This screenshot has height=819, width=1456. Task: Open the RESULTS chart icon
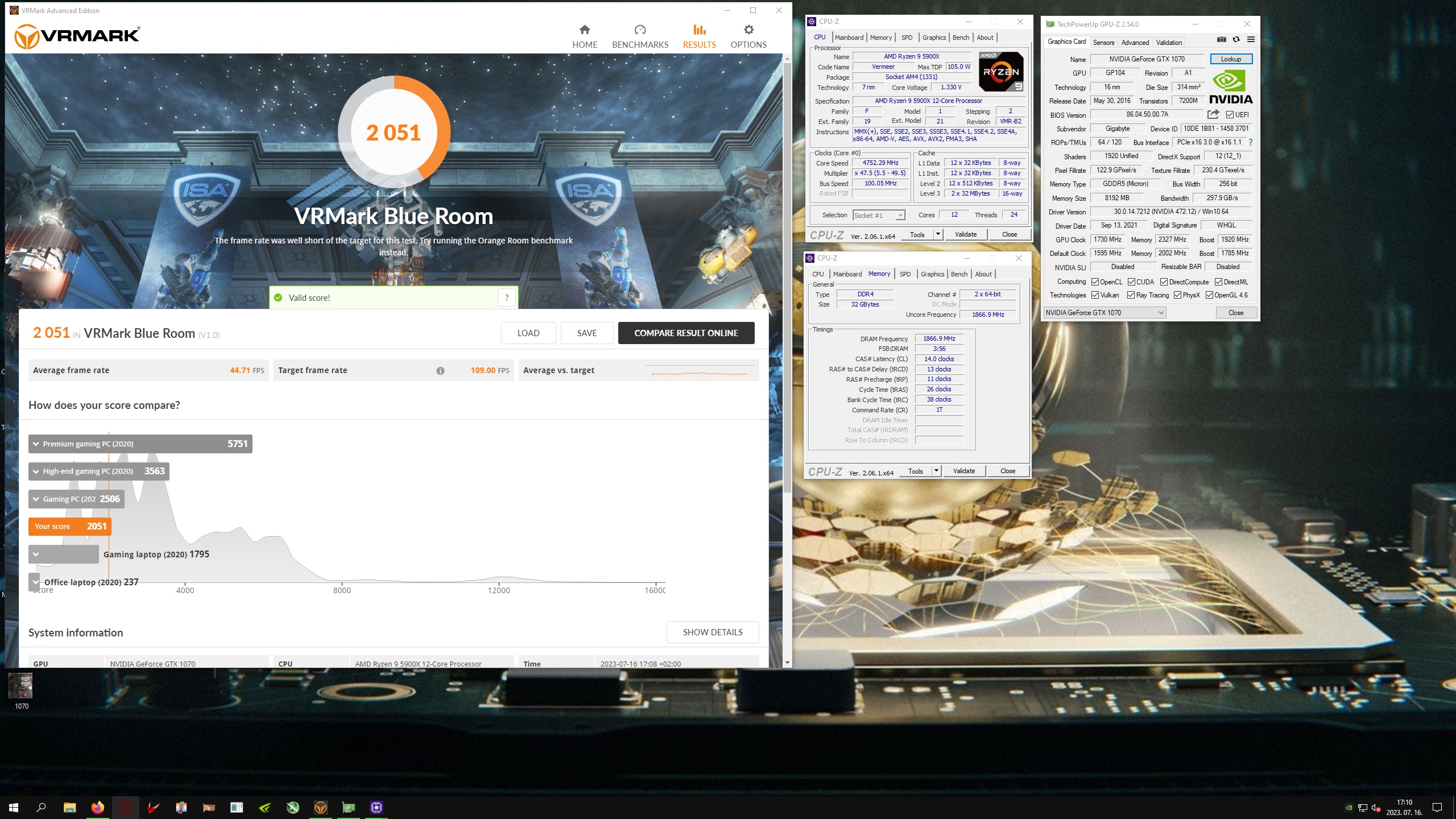[x=699, y=30]
